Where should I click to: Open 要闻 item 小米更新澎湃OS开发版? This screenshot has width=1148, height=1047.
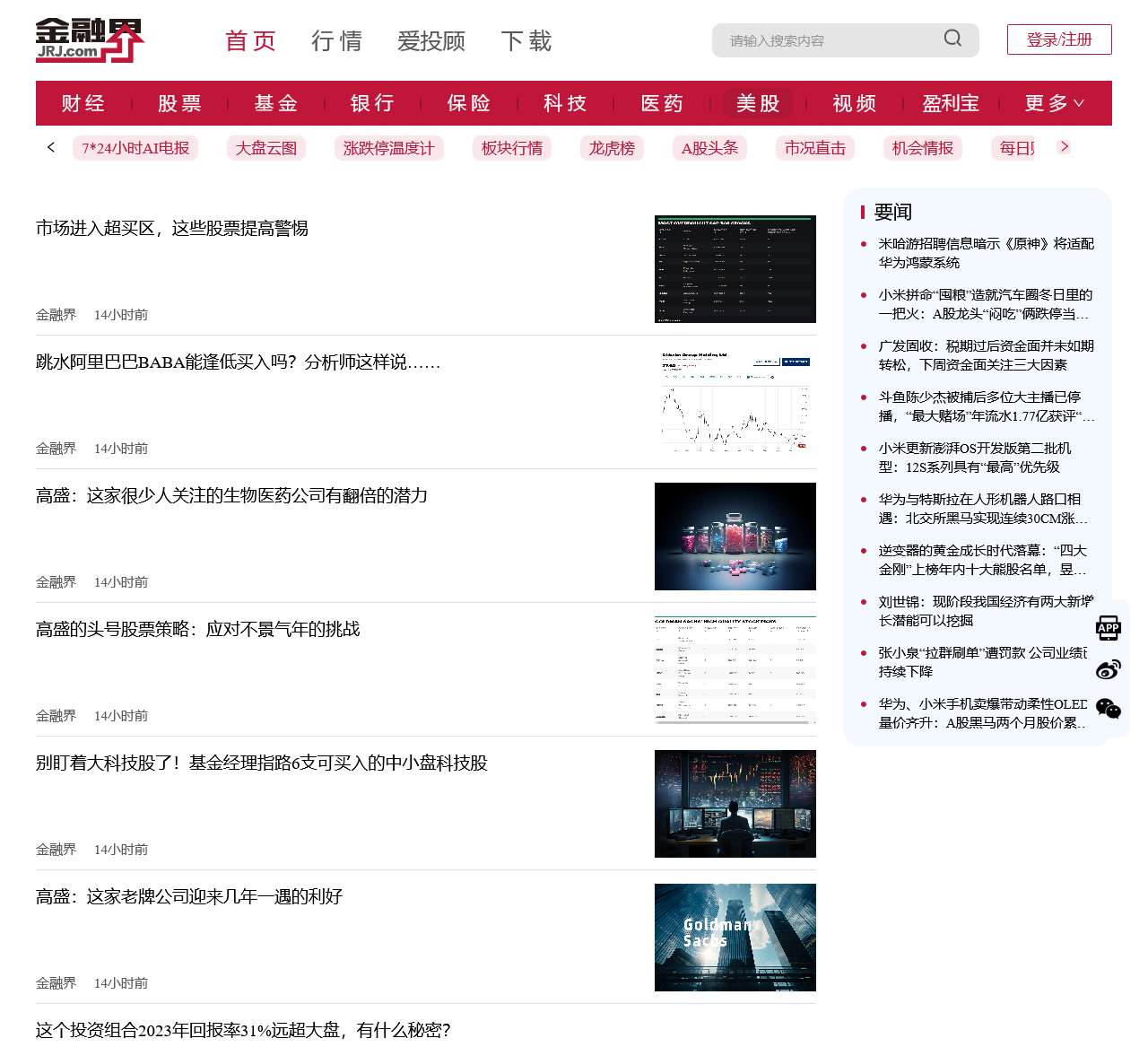point(976,458)
